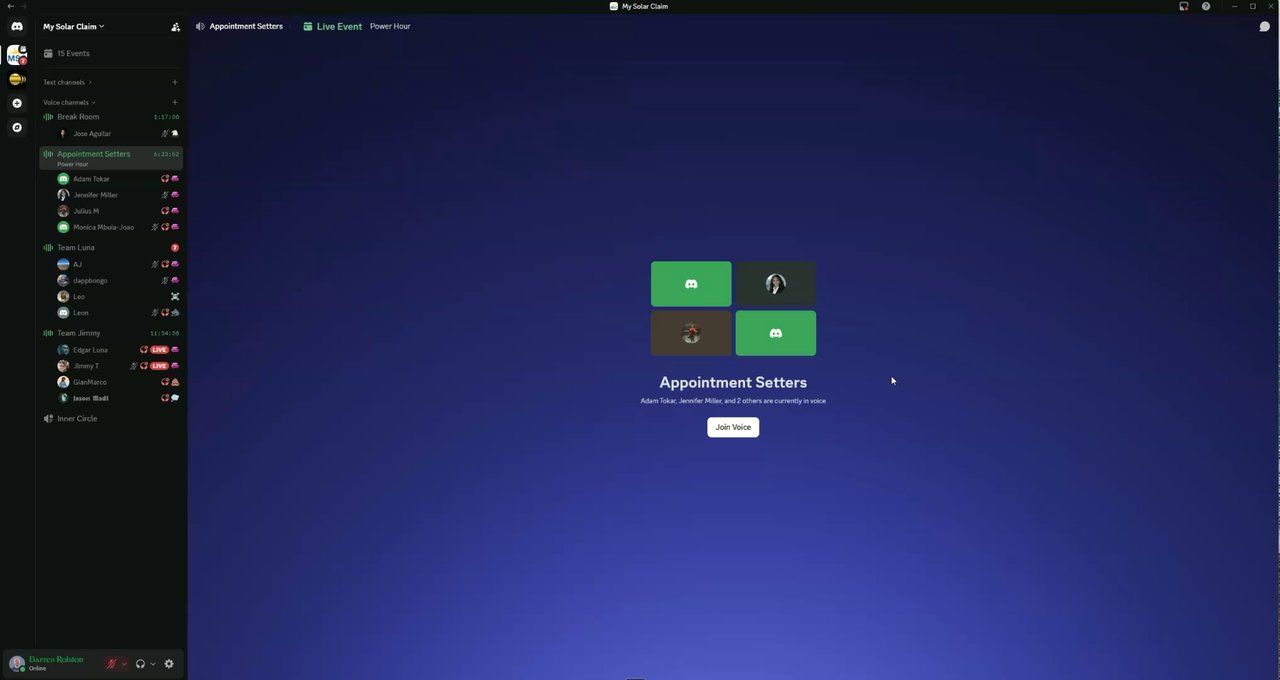Open User Settings gear icon
Viewport: 1280px width, 680px height.
pos(169,663)
